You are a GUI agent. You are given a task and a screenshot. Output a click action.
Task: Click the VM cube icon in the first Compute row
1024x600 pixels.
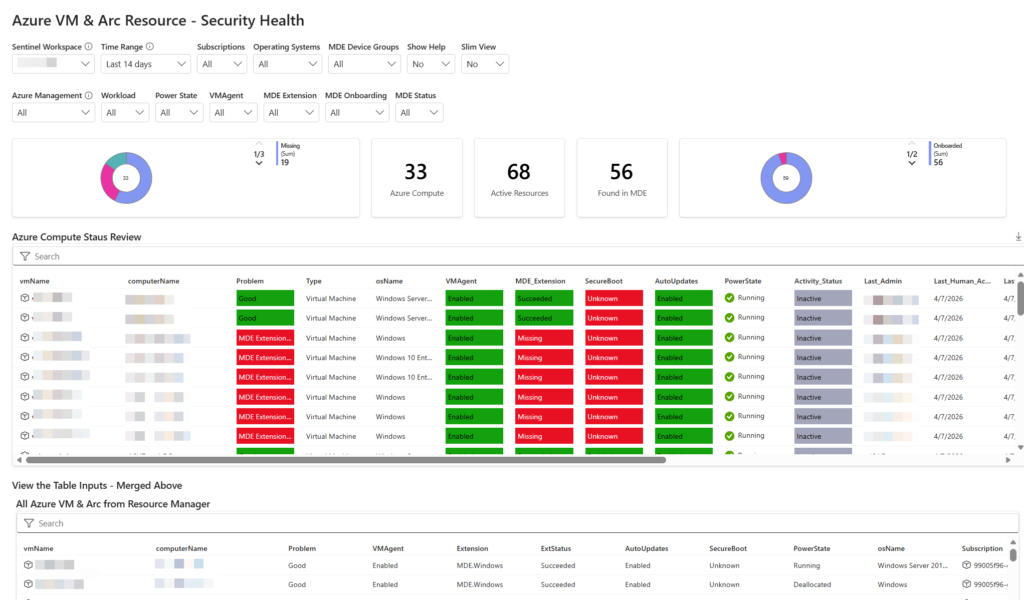24,298
